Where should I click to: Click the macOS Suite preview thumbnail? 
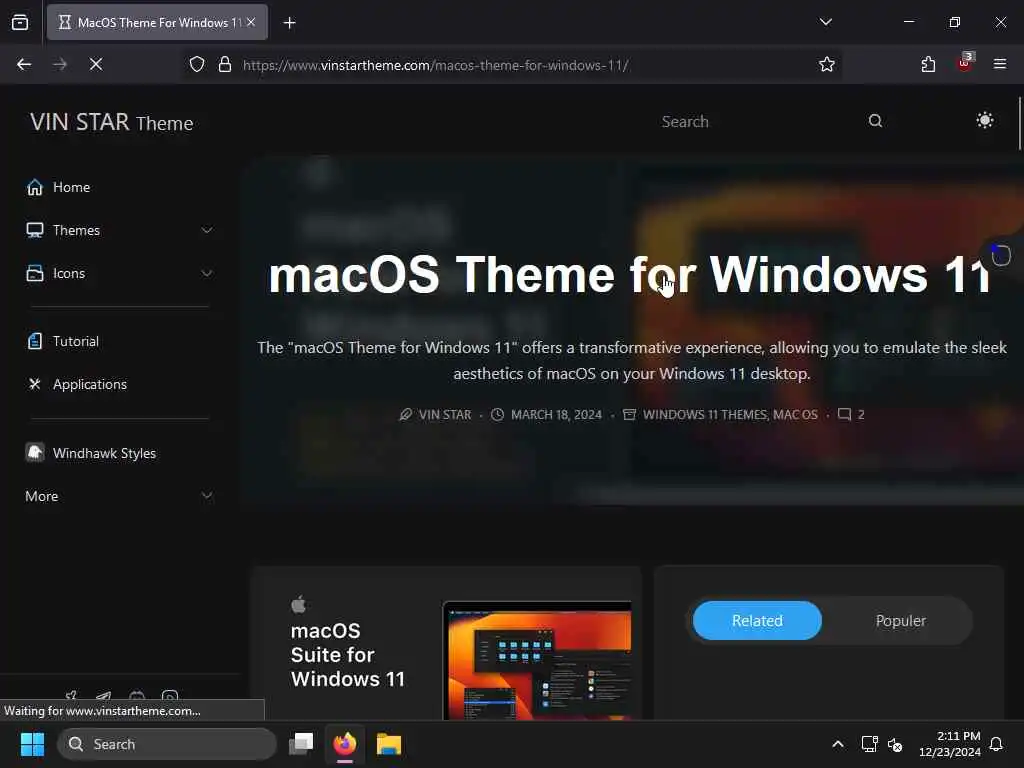(x=537, y=660)
